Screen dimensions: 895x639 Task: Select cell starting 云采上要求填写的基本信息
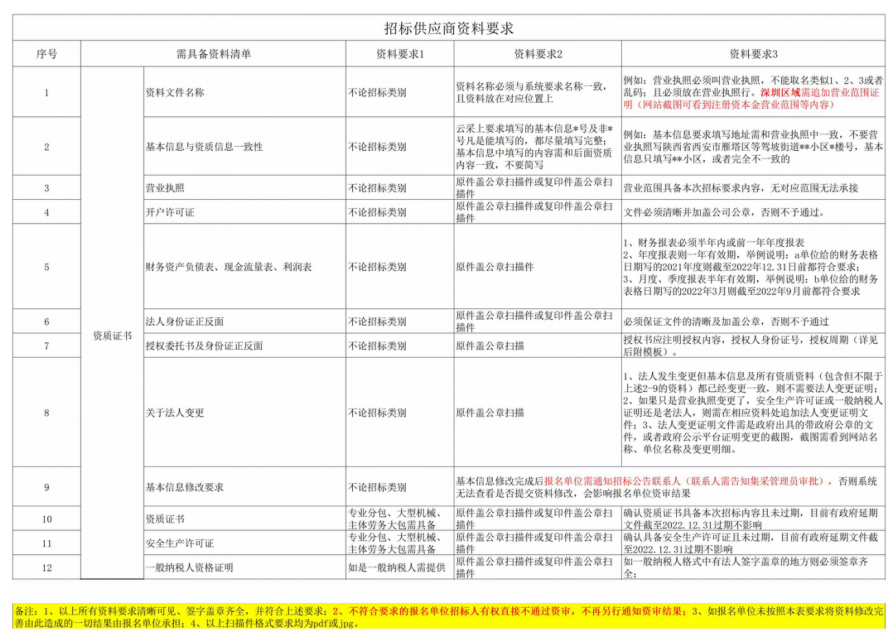538,146
